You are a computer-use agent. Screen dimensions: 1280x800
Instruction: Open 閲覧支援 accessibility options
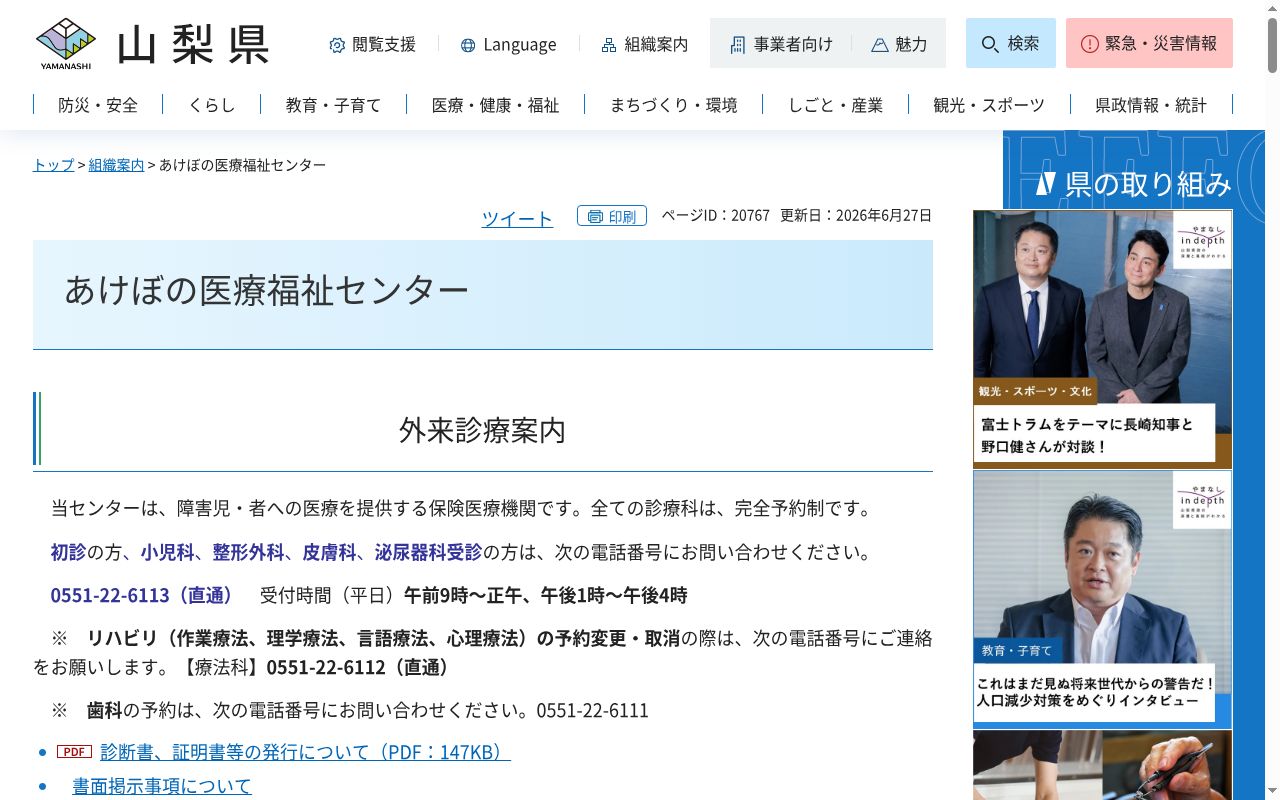372,45
